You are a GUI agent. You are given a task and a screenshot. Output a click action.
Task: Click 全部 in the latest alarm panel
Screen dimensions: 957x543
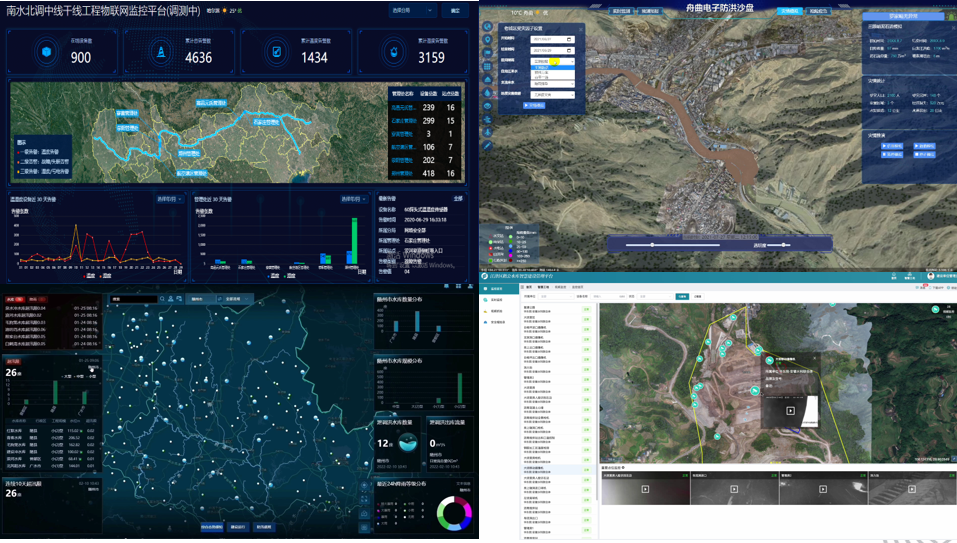(458, 199)
